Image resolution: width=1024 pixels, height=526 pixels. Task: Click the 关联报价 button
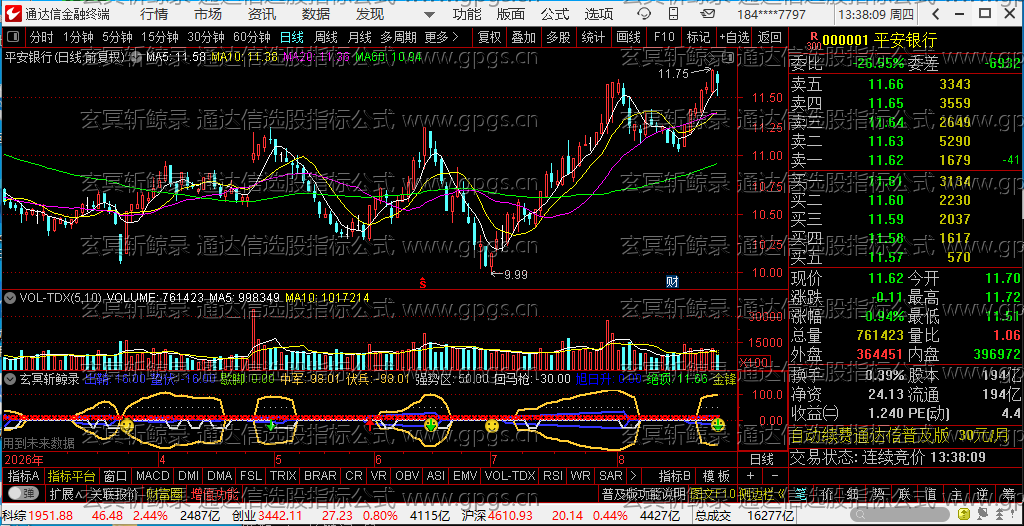tap(112, 493)
